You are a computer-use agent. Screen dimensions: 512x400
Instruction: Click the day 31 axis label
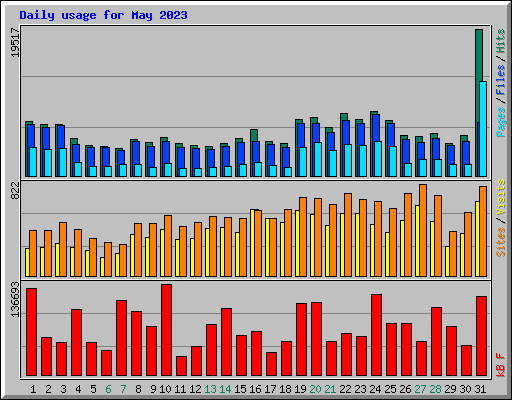point(480,389)
